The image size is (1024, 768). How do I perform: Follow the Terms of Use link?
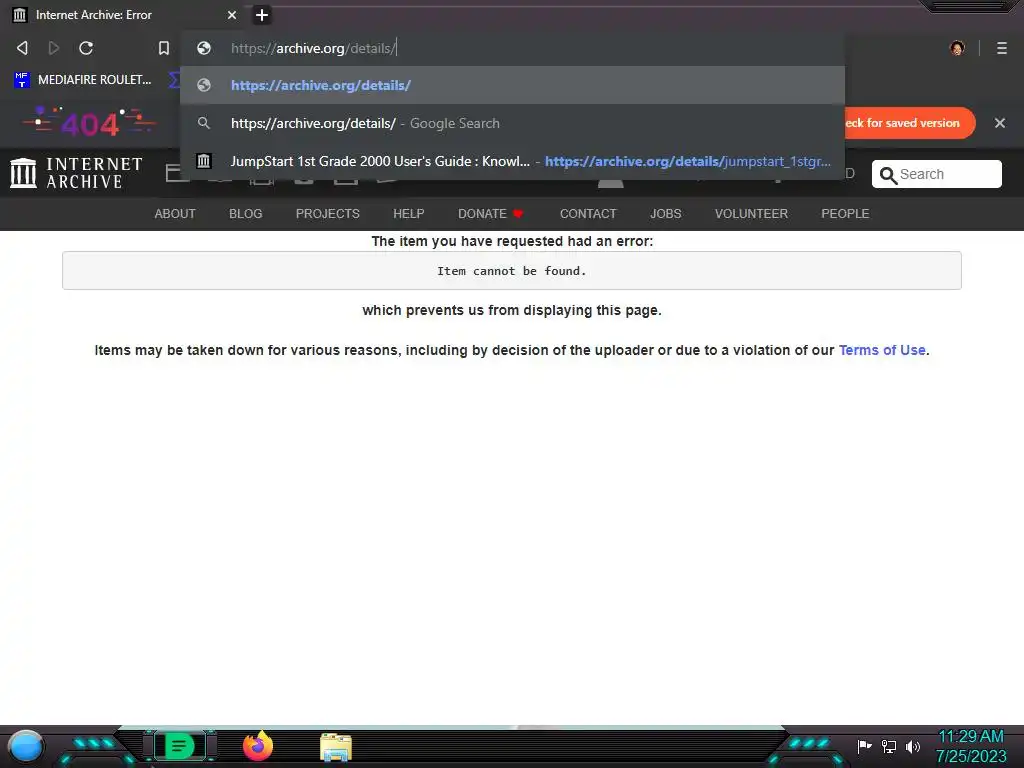pyautogui.click(x=882, y=350)
